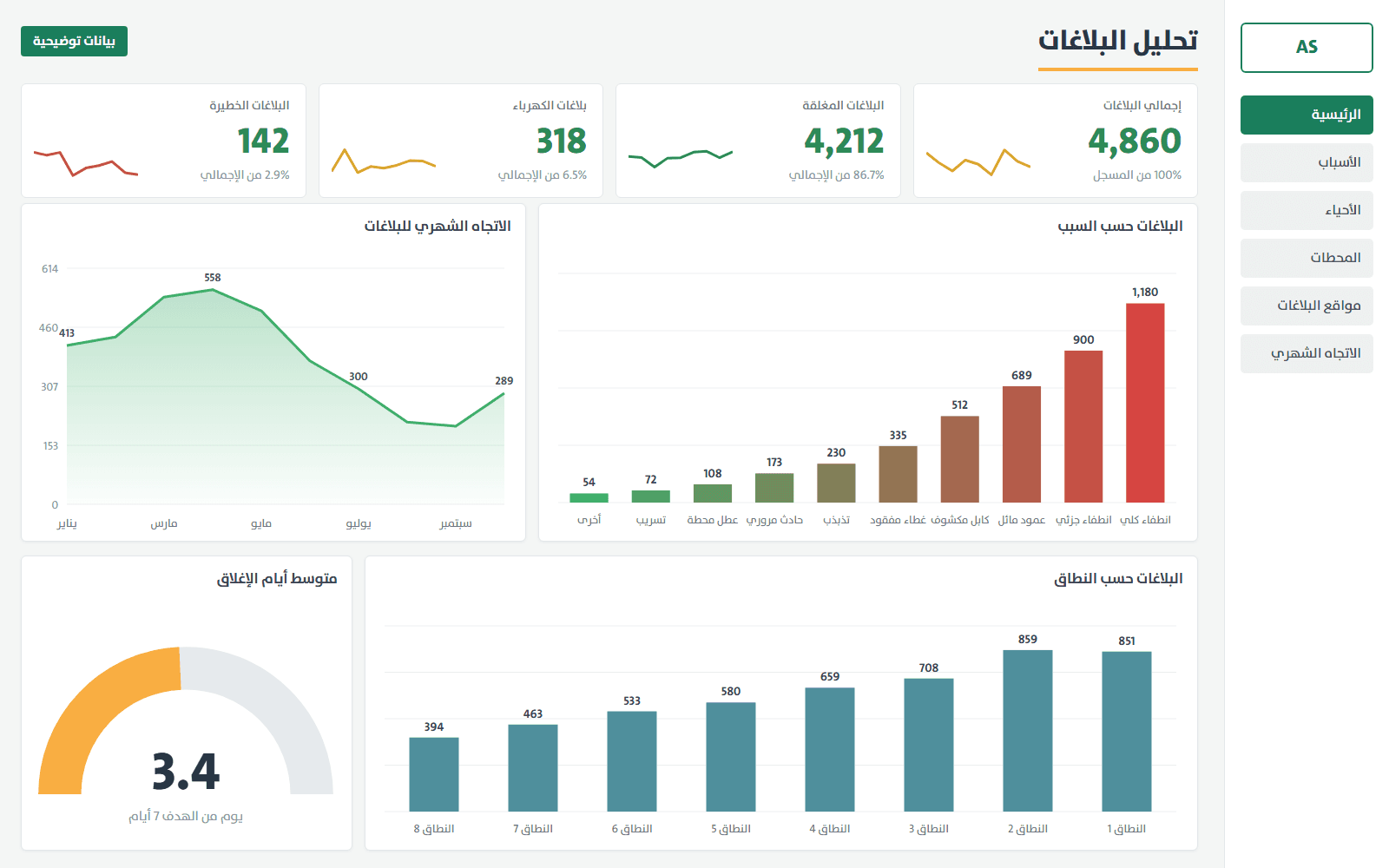Image resolution: width=1389 pixels, height=868 pixels.
Task: Open the الأحياء sidebar item
Action: (1307, 210)
